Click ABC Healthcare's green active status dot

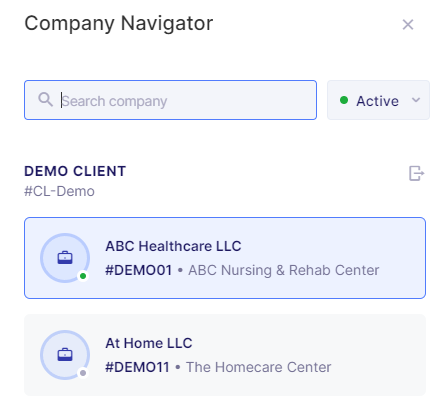(x=83, y=276)
